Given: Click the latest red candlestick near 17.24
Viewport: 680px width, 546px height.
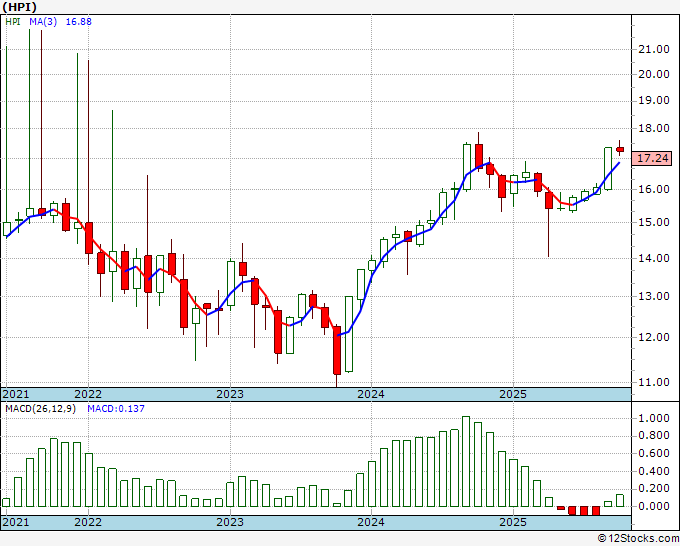Looking at the screenshot, I should click(x=620, y=149).
